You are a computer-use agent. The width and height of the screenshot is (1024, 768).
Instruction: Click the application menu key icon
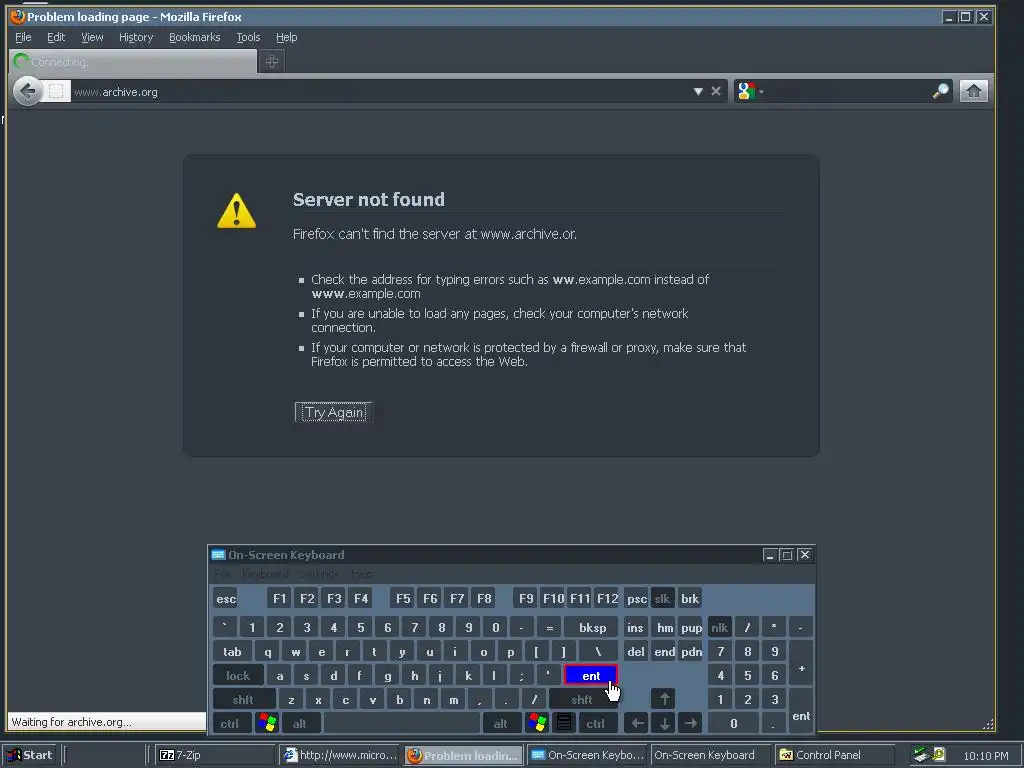[564, 723]
